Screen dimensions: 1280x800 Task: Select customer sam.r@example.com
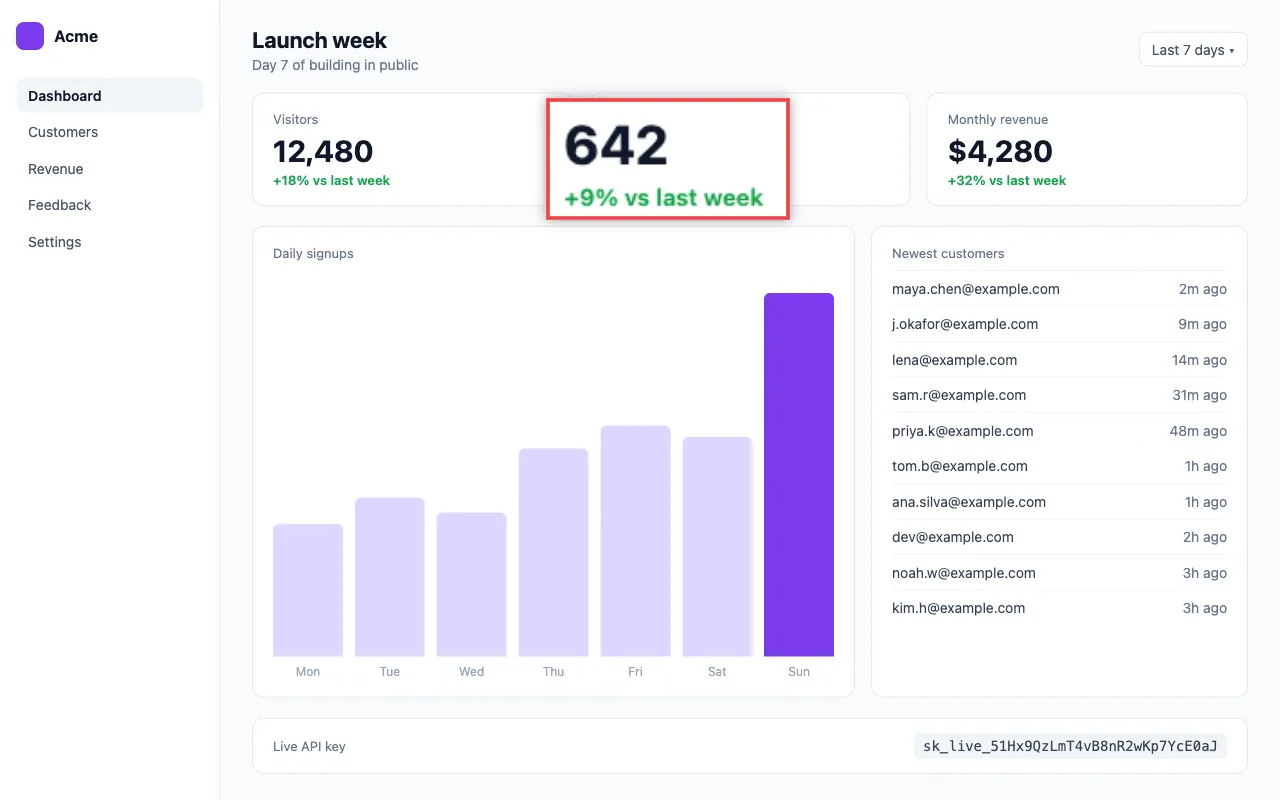click(1059, 395)
